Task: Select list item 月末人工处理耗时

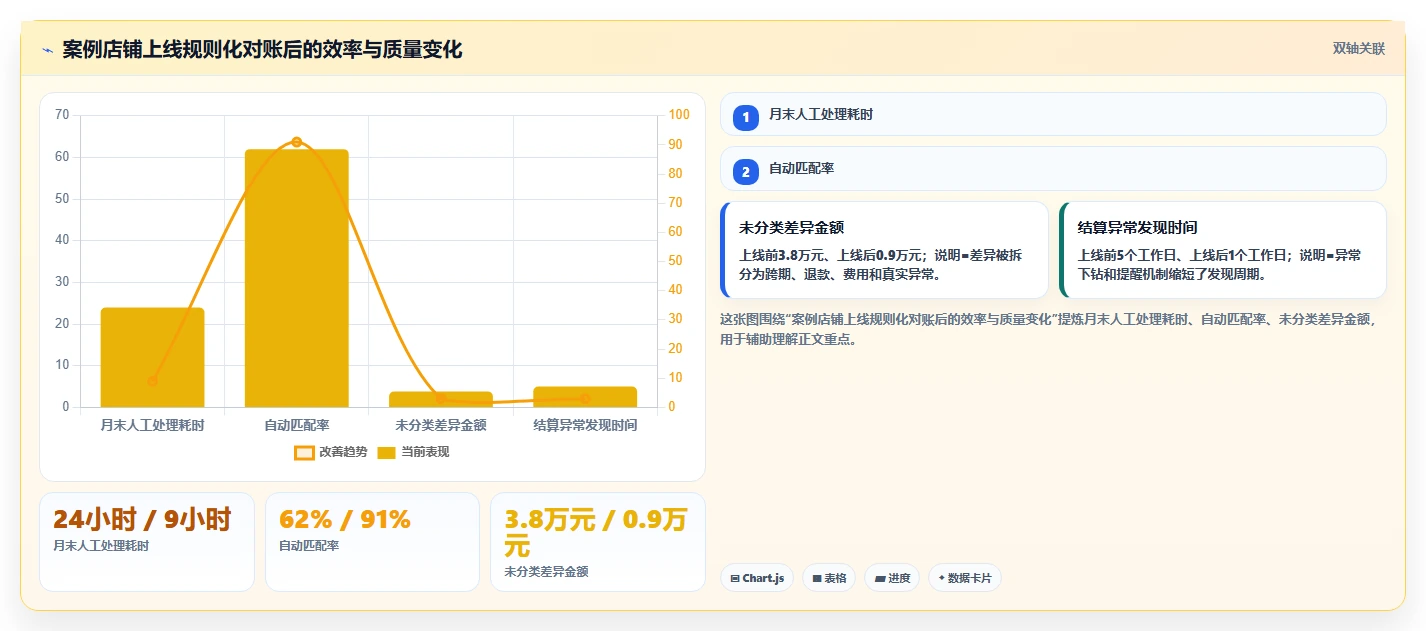Action: [1053, 114]
